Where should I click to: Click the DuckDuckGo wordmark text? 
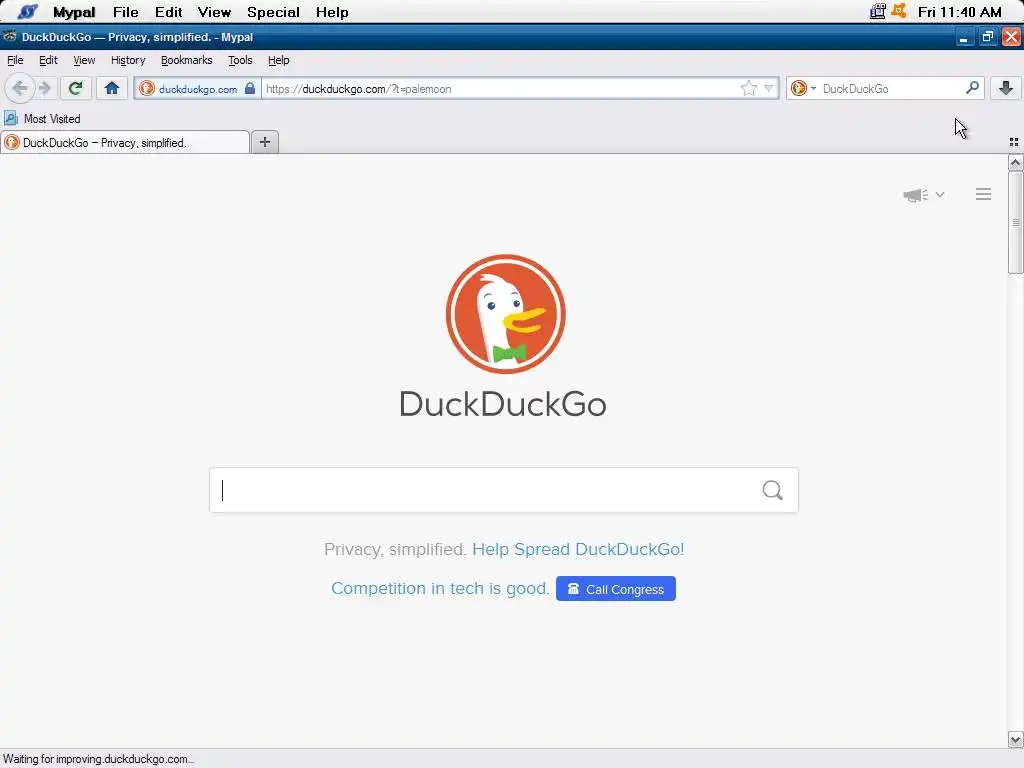[503, 404]
